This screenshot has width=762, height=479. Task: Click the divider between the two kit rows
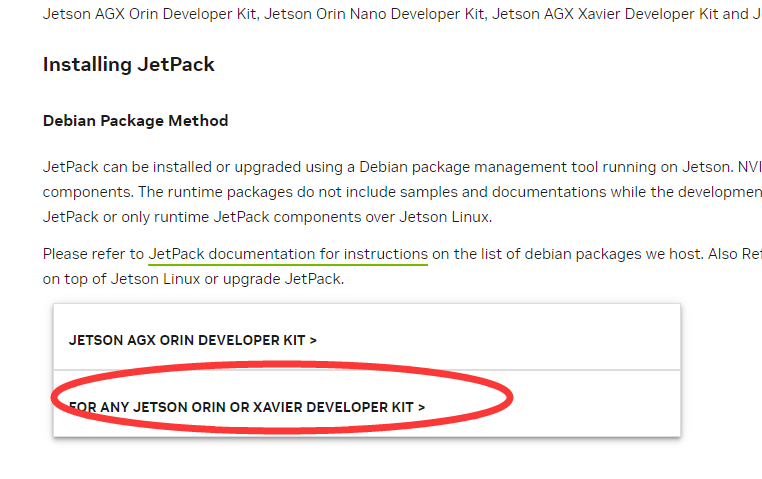367,370
